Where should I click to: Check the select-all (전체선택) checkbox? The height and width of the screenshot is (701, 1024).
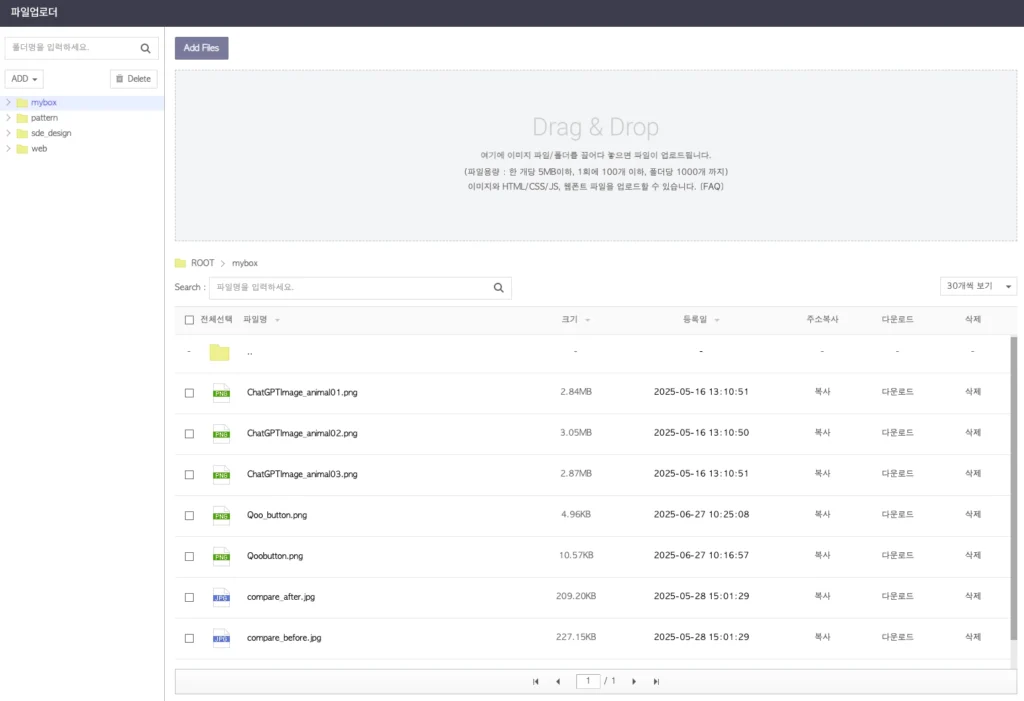coord(189,320)
